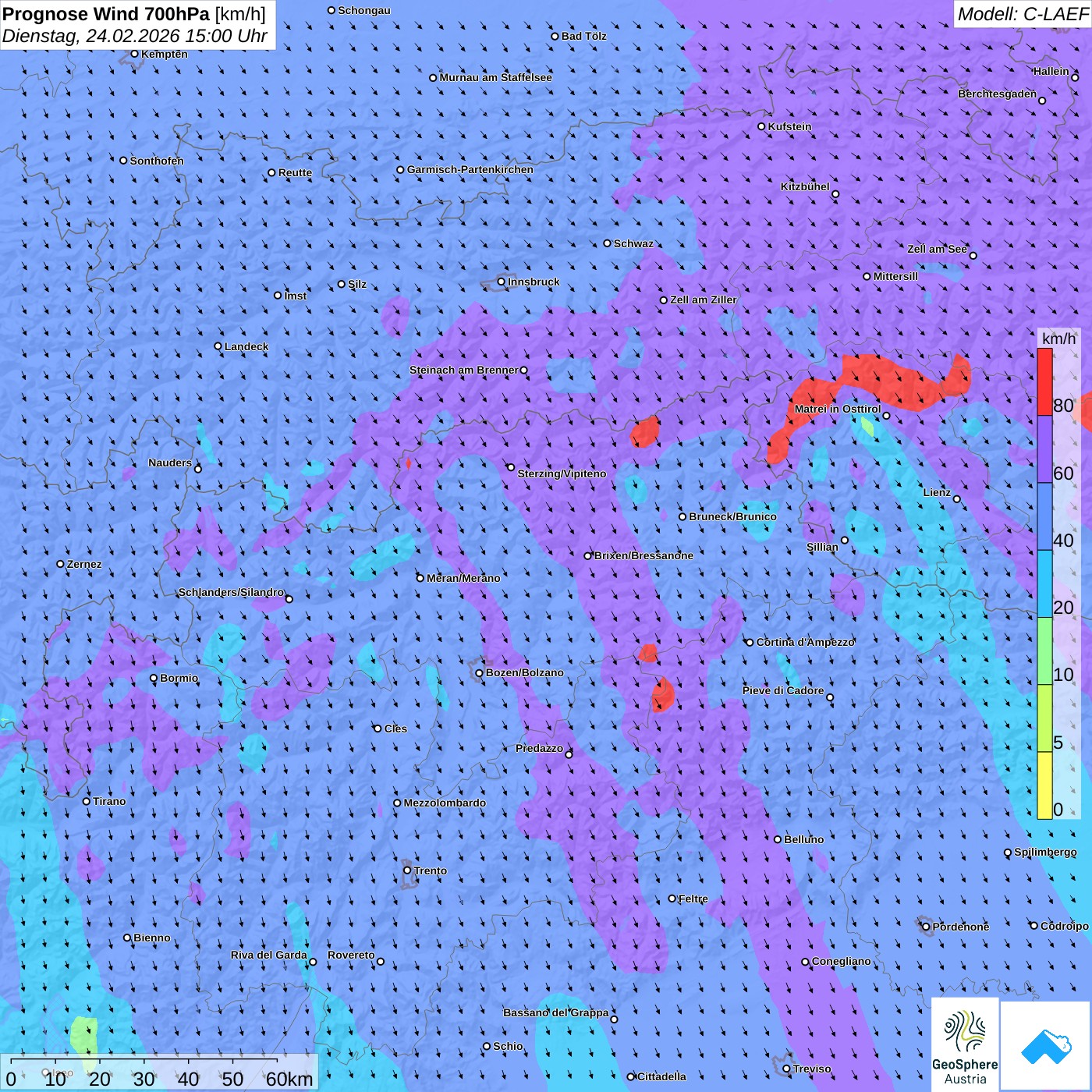Click the Sillian city label
Viewport: 1092px width, 1092px height.
(822, 547)
